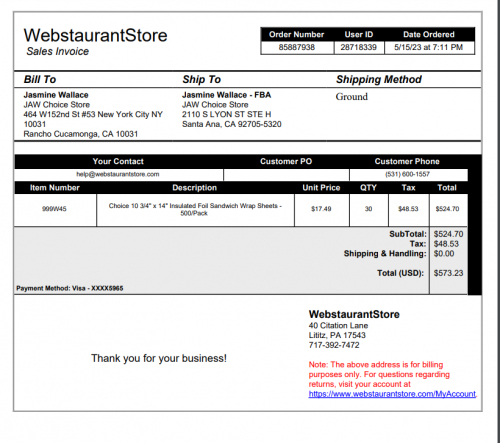
Task: Click the empty Customer PO field
Action: [x=286, y=175]
